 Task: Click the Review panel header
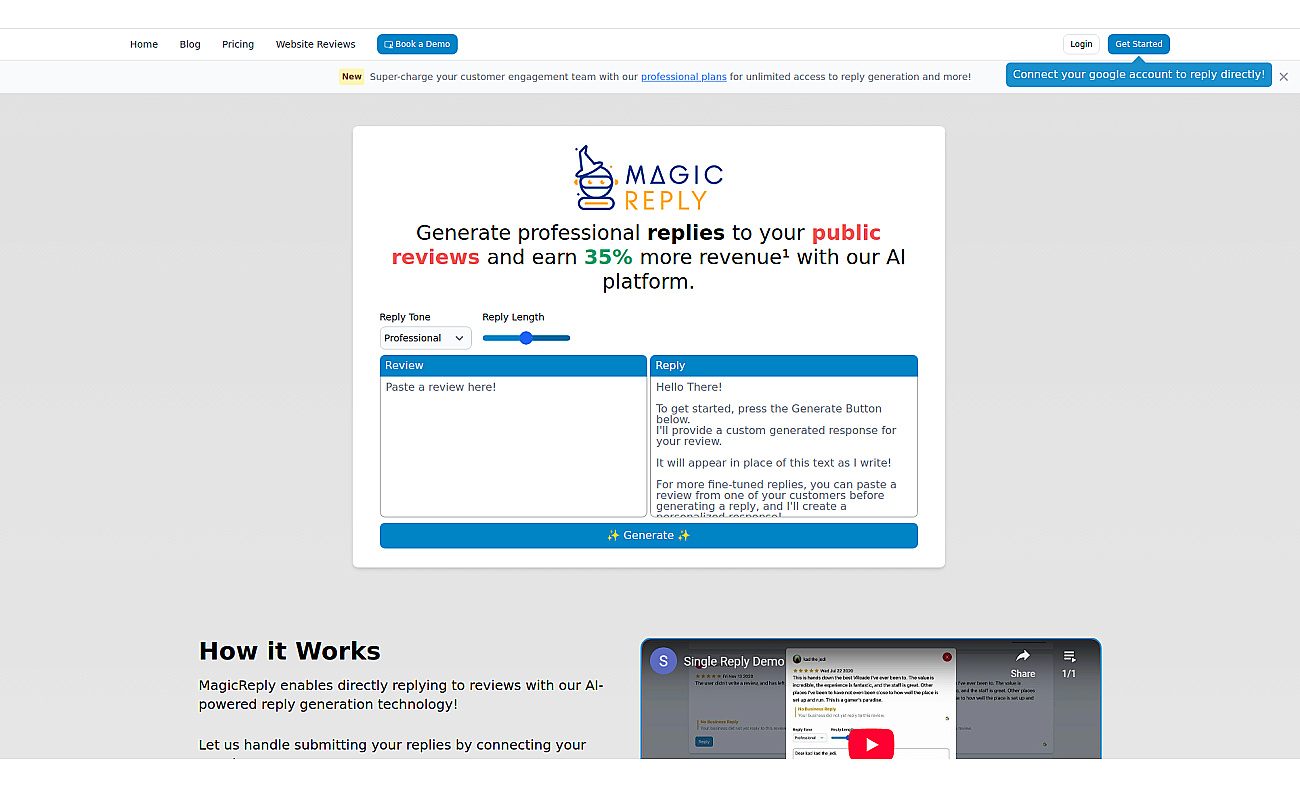(x=513, y=366)
